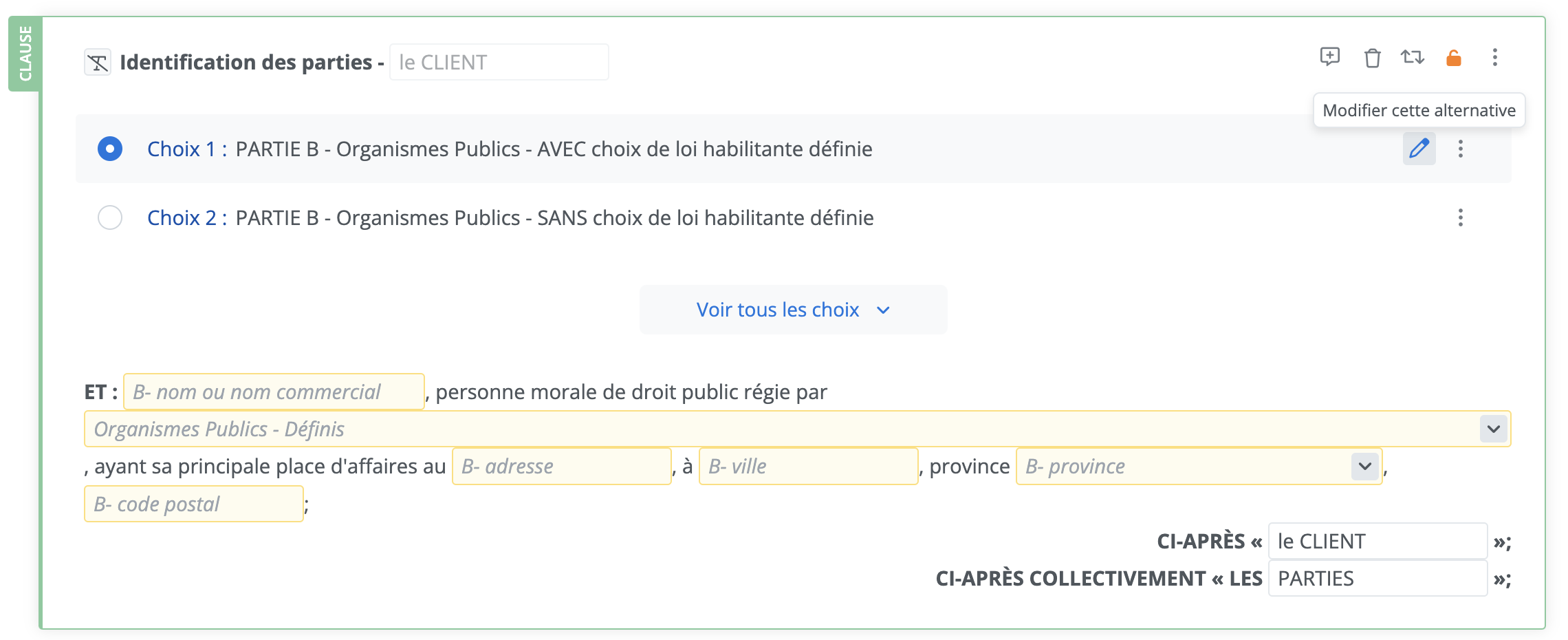Image resolution: width=1568 pixels, height=640 pixels.
Task: Open the B- province dropdown
Action: click(x=1364, y=466)
